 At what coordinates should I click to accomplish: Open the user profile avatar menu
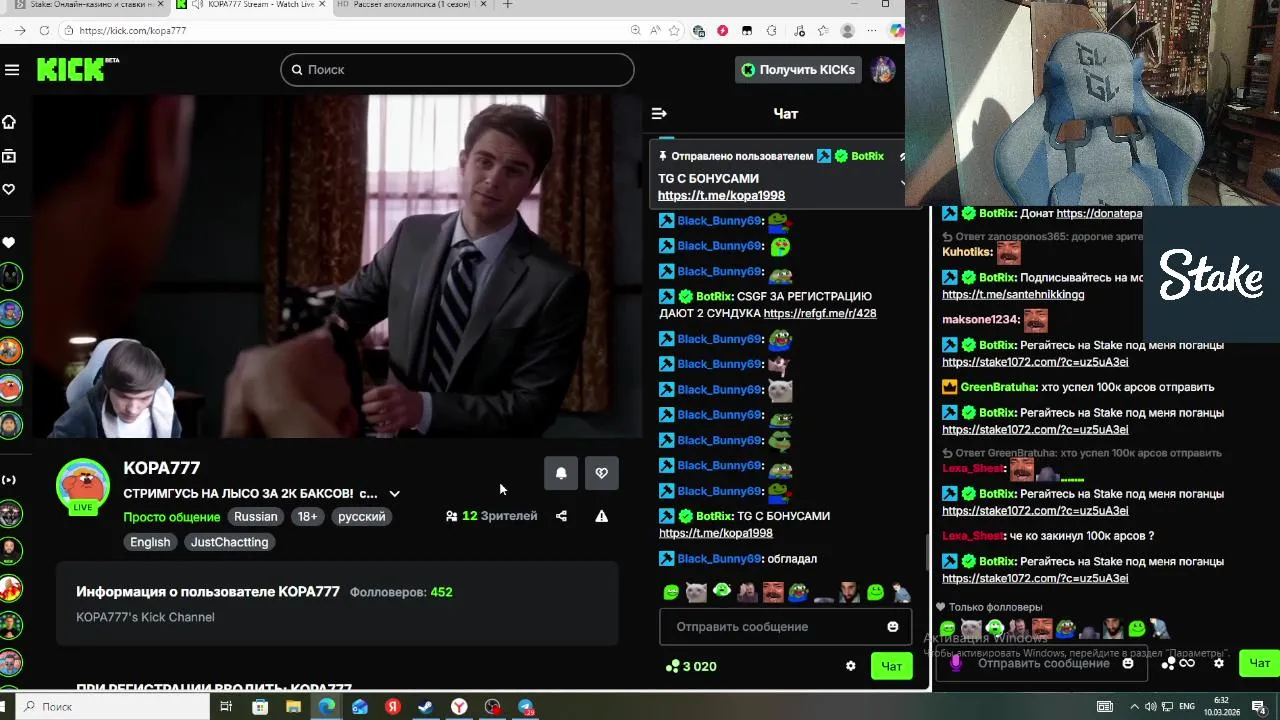point(882,69)
